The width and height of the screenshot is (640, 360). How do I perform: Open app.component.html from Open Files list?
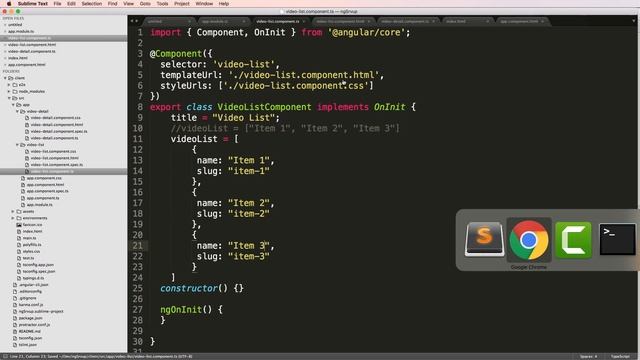pos(27,64)
